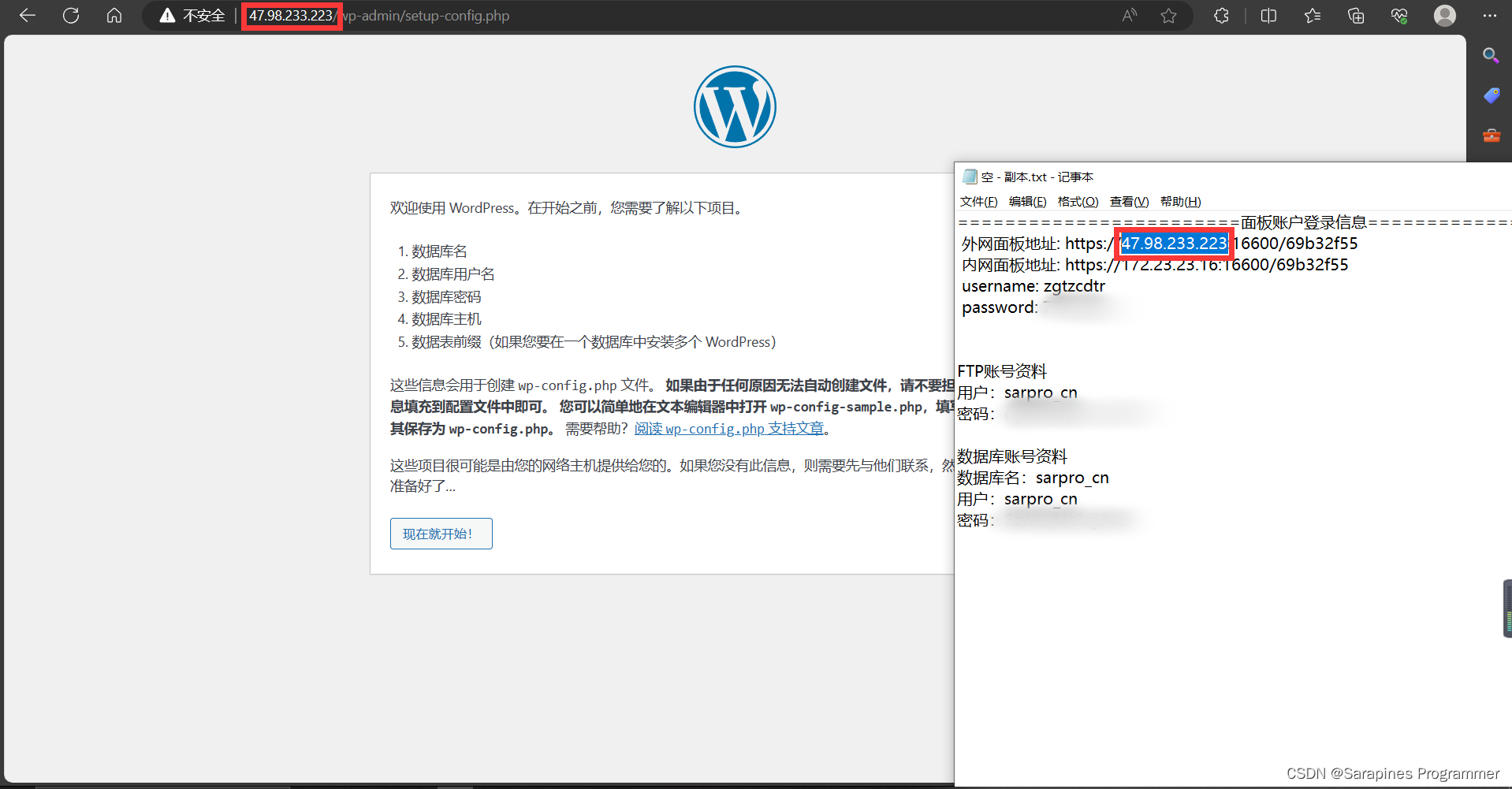Open the sidebar Search tool
This screenshot has width=1512, height=789.
[x=1490, y=55]
